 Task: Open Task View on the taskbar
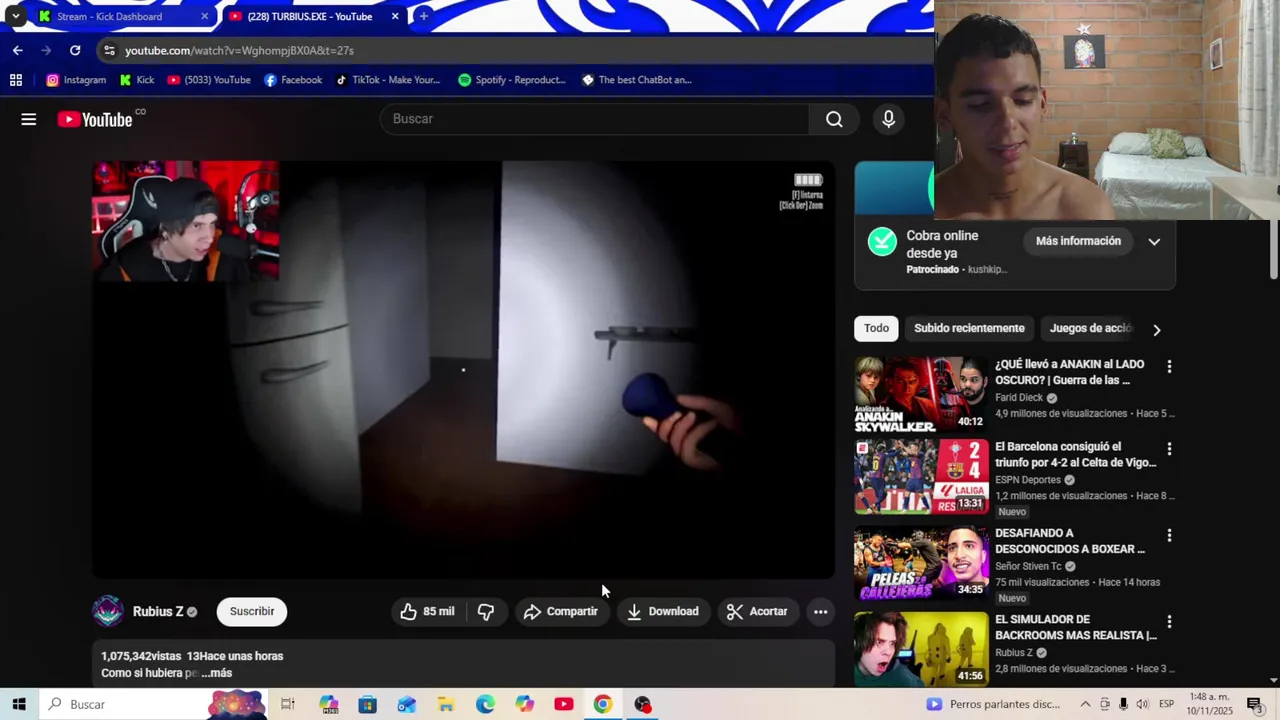(x=288, y=704)
